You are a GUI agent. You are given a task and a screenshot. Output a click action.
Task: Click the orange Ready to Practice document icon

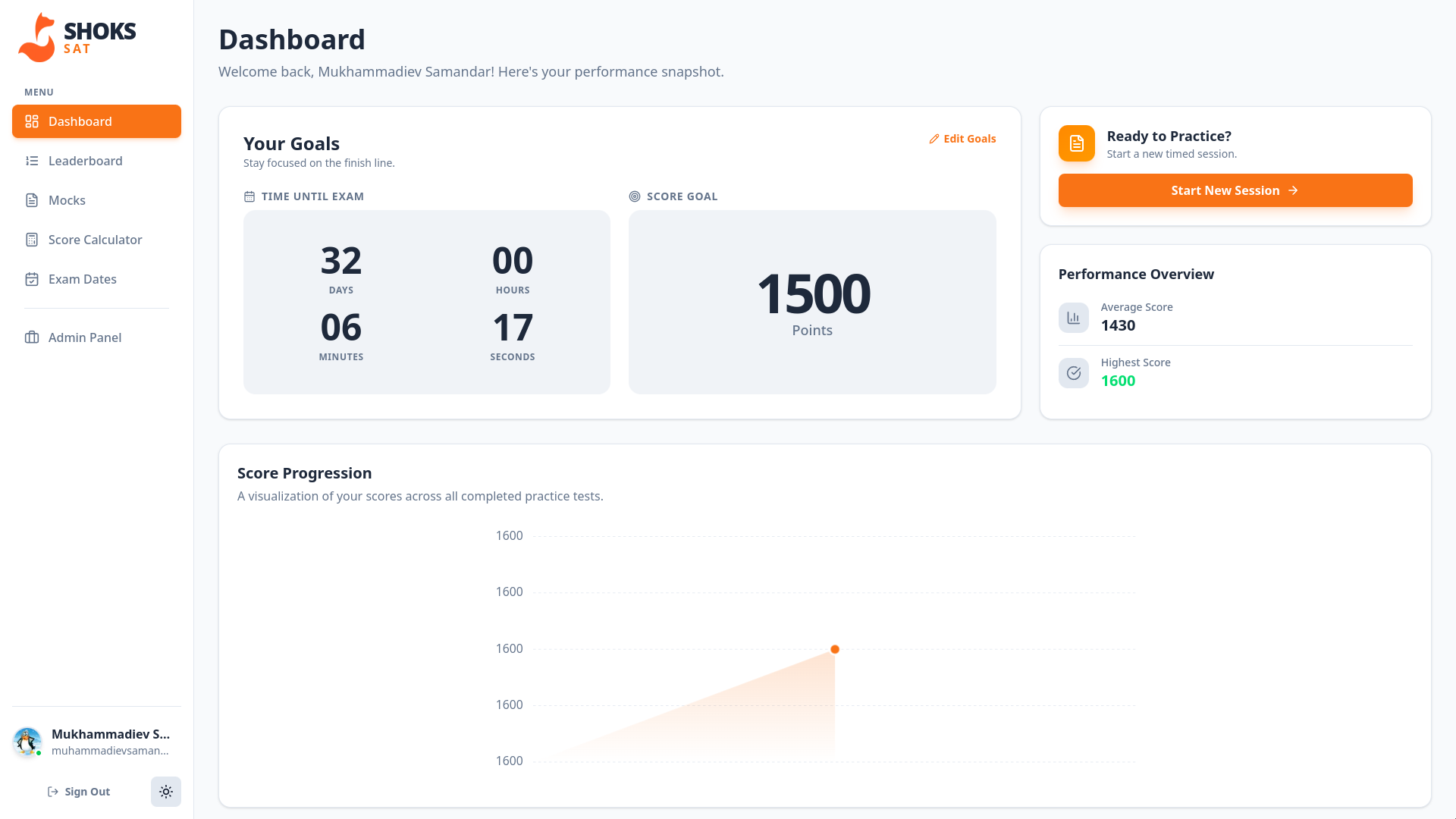[x=1076, y=143]
